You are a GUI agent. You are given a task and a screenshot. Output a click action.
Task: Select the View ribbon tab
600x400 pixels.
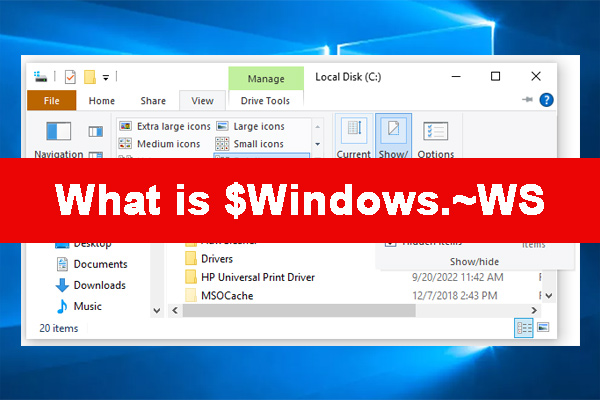tap(202, 101)
